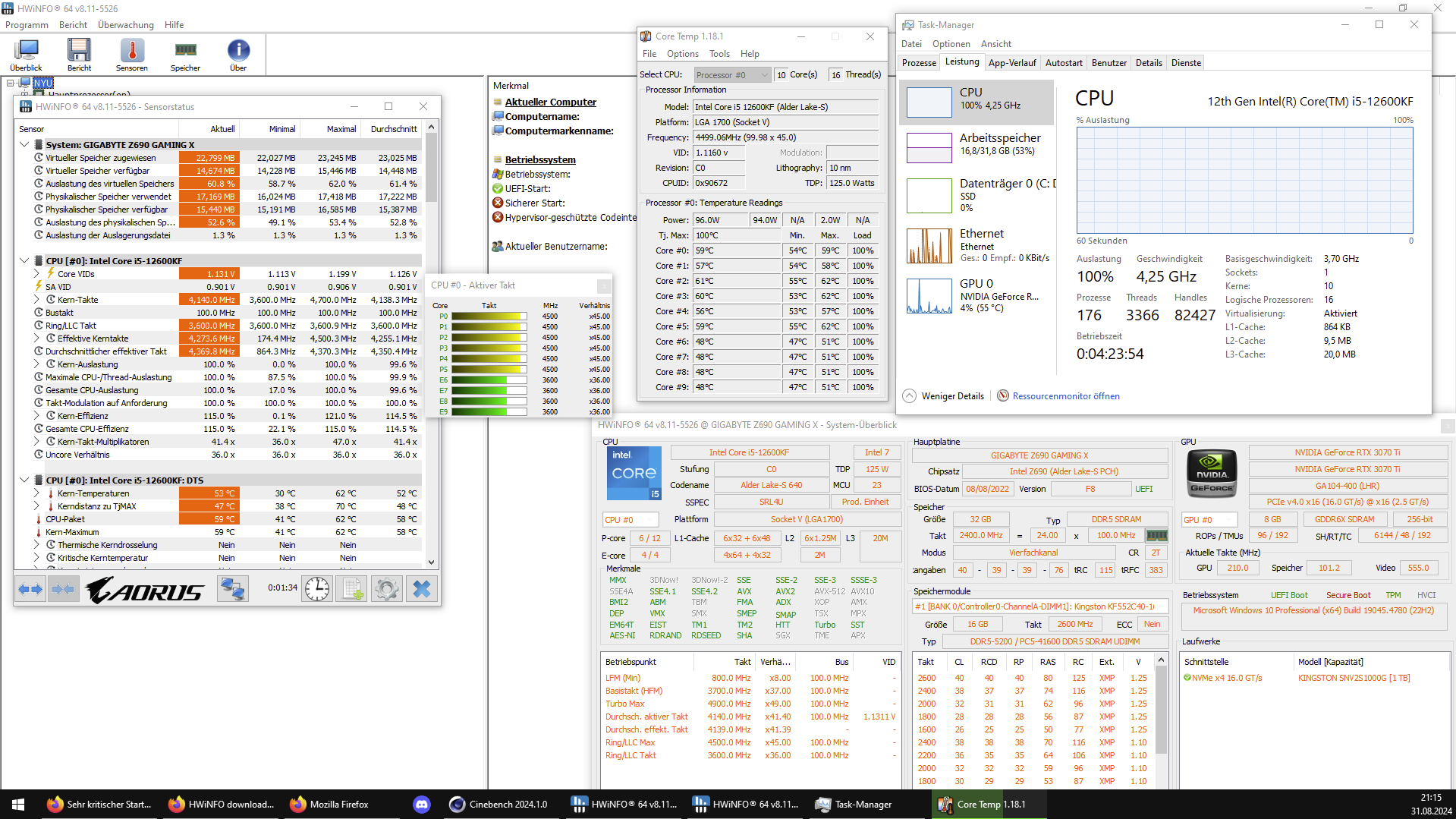Click the NVIDIA GeForce logo in System-Überblick
1456x819 pixels.
pyautogui.click(x=1212, y=474)
